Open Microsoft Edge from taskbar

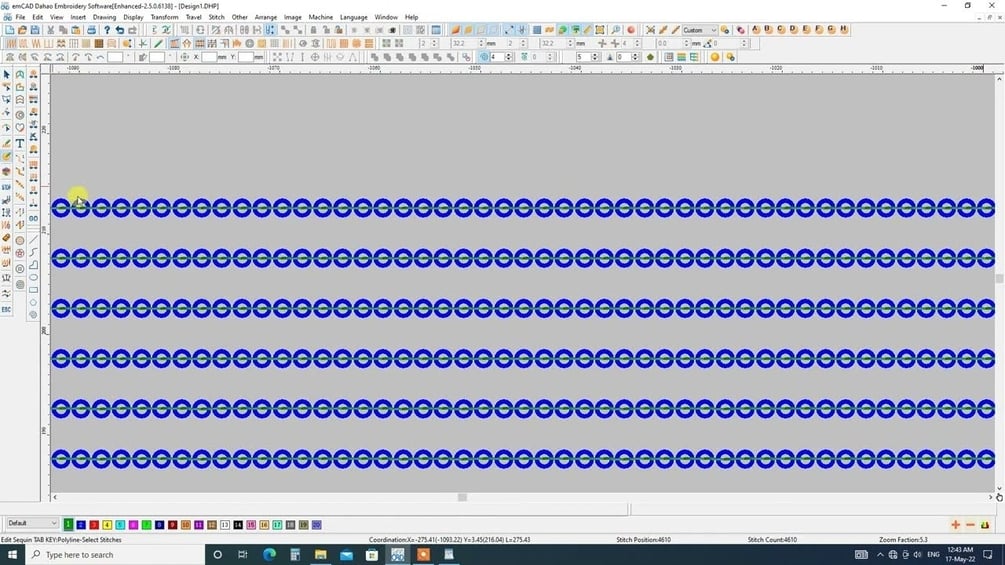[269, 554]
